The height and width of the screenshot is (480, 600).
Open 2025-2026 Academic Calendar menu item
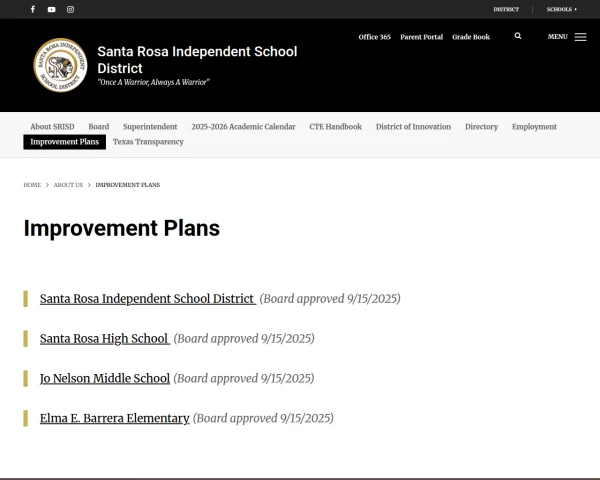(x=243, y=127)
